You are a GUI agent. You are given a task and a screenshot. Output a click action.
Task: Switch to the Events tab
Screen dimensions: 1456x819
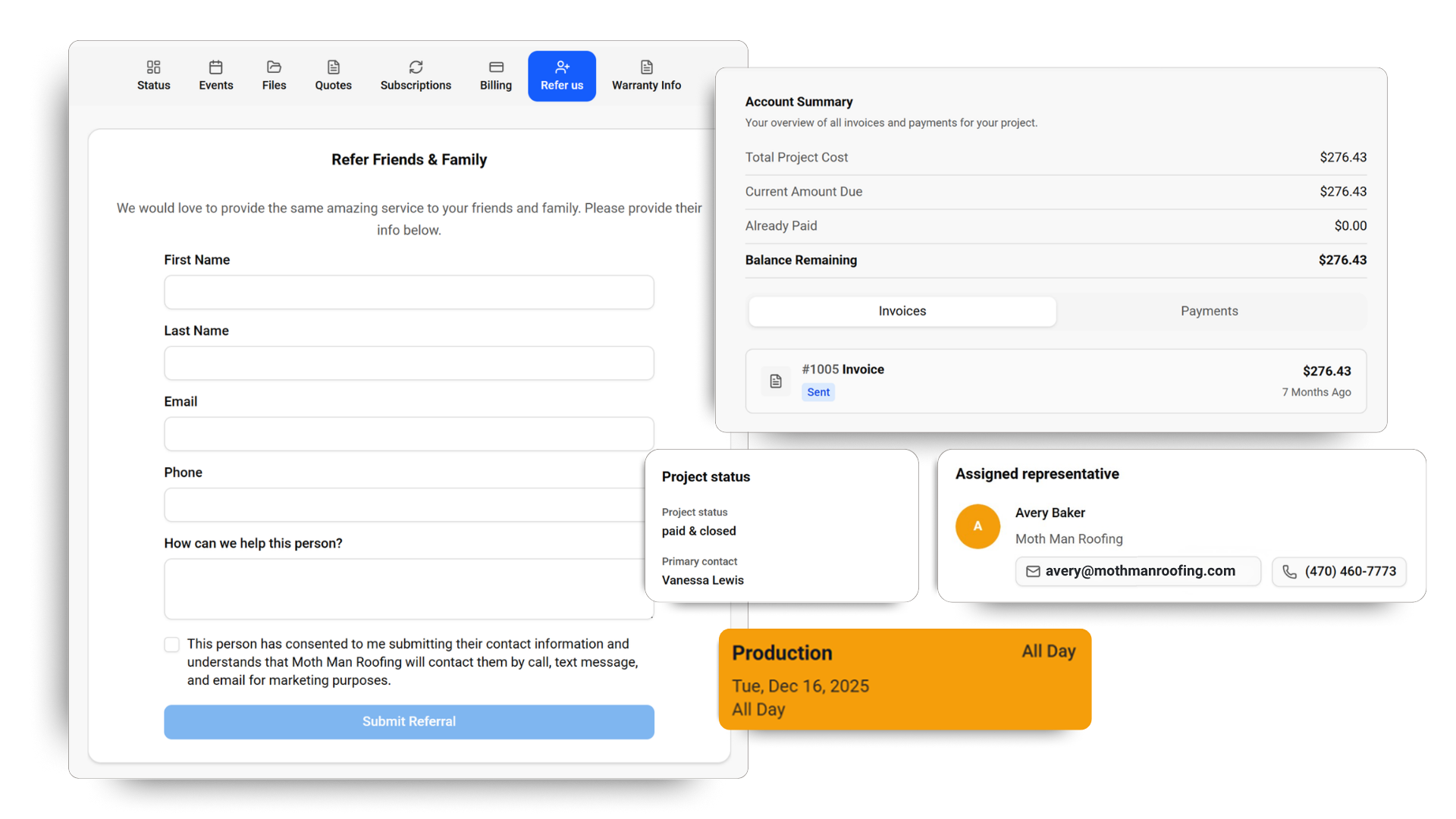(x=215, y=76)
